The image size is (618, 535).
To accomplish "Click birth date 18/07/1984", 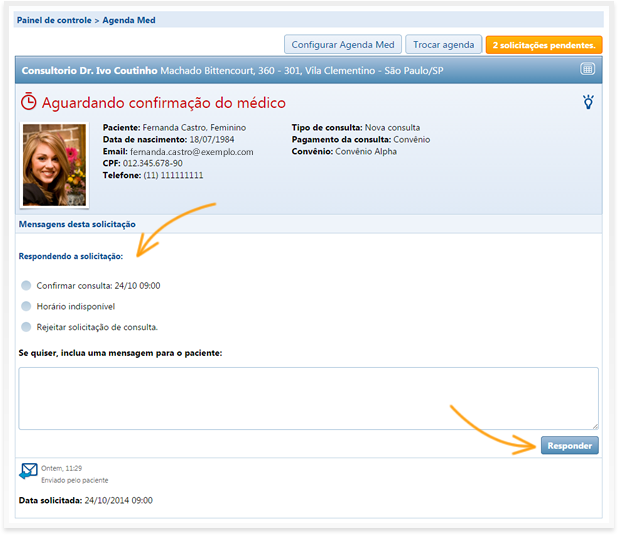I will click(x=212, y=140).
